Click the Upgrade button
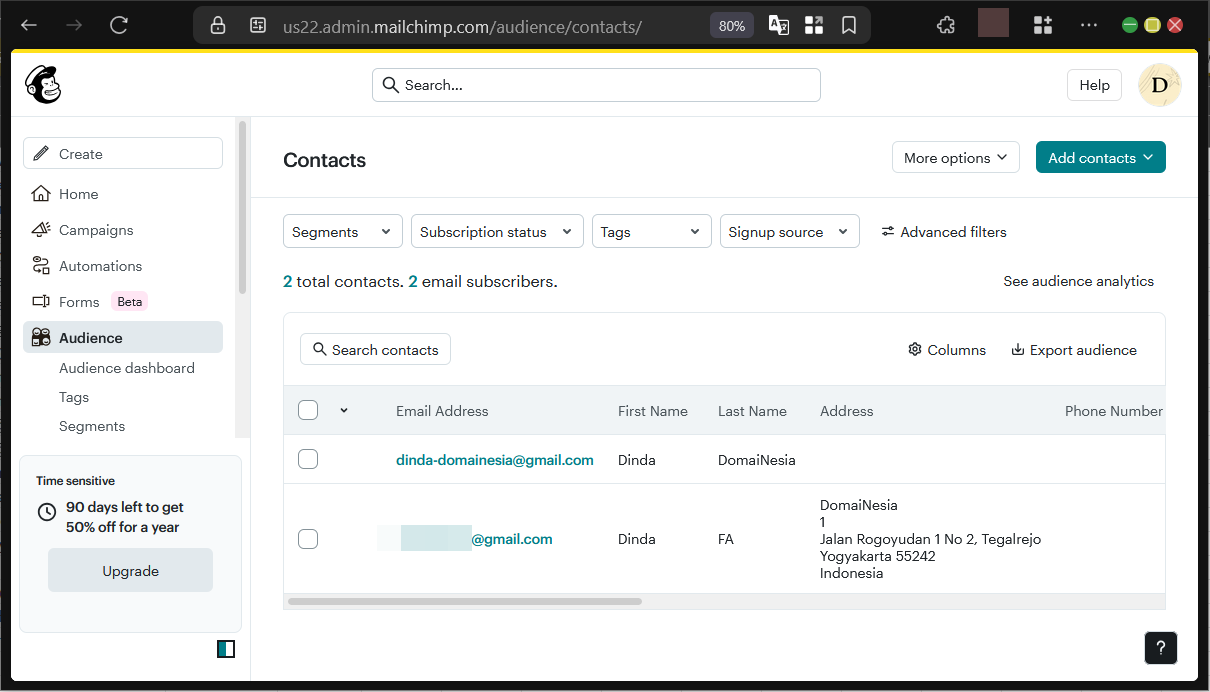The width and height of the screenshot is (1210, 692). pyautogui.click(x=130, y=570)
